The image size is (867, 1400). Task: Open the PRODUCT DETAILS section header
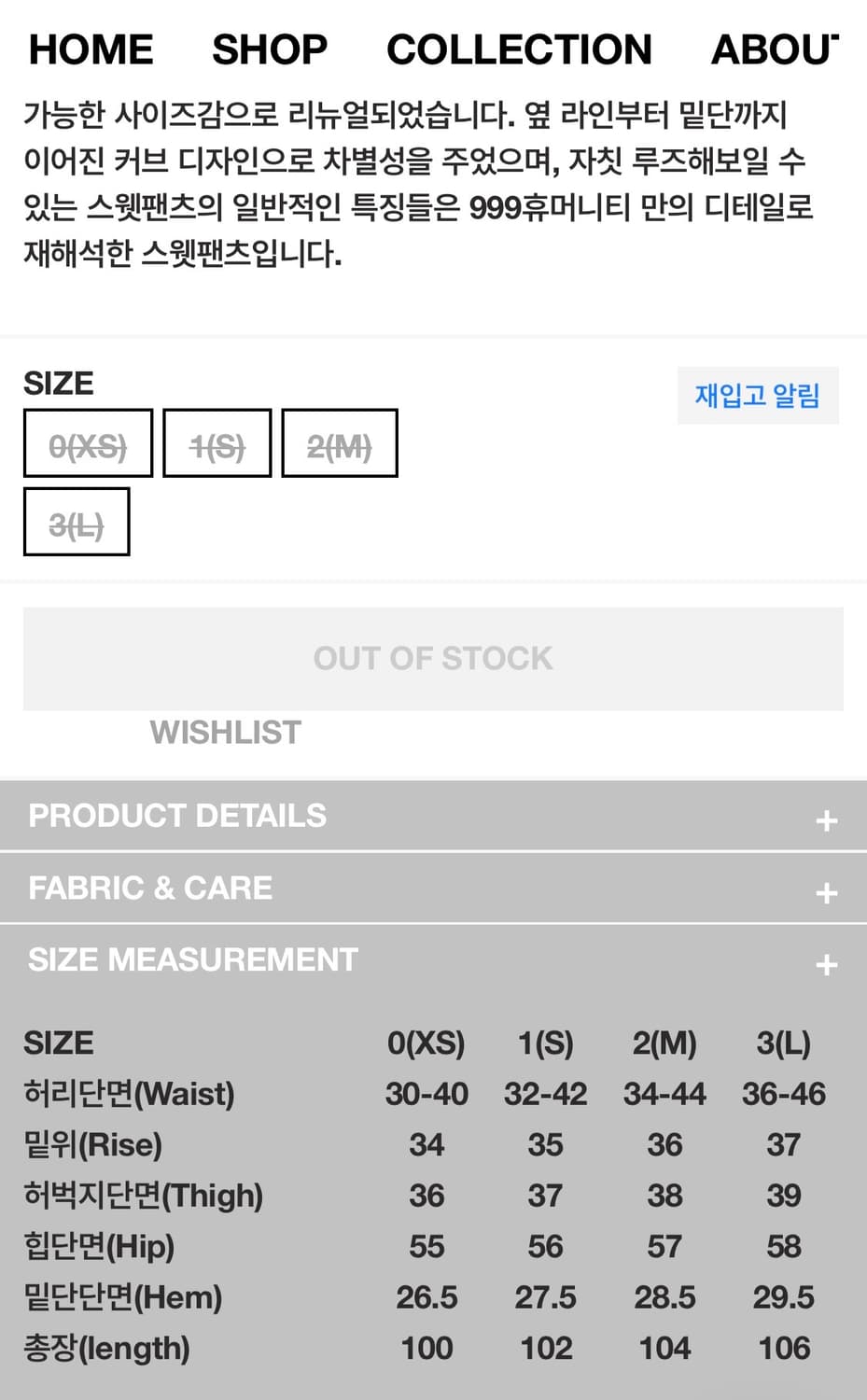tap(177, 816)
